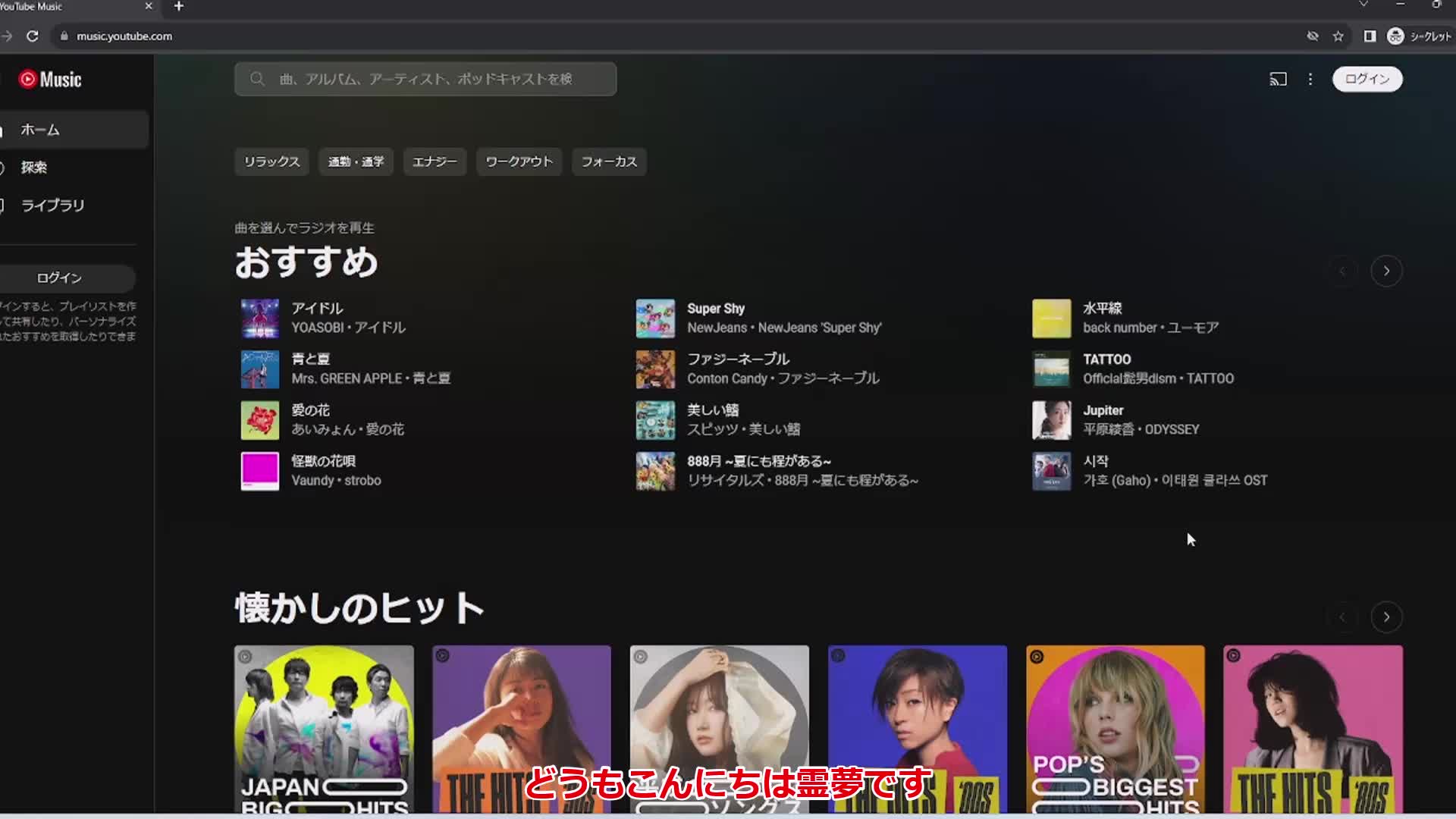Click the 懐かしのヒット section heading
Image resolution: width=1456 pixels, height=819 pixels.
[359, 608]
